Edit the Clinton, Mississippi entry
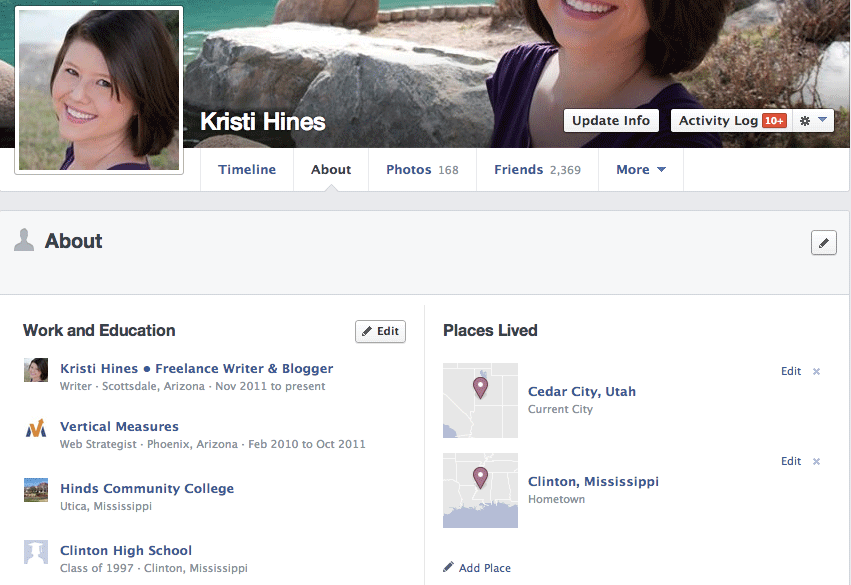Viewport: 851px width, 585px height. (x=789, y=461)
